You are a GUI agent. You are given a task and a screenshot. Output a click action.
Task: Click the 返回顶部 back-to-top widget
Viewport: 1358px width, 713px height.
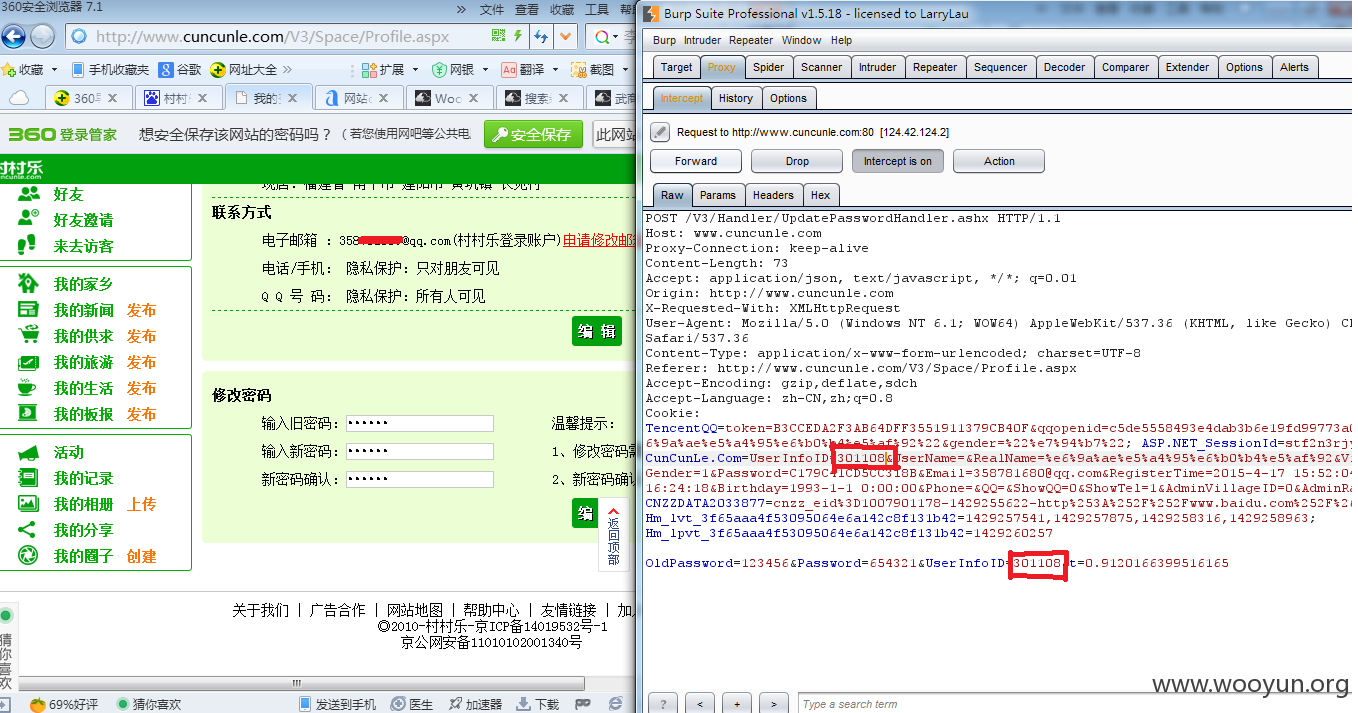pyautogui.click(x=613, y=535)
